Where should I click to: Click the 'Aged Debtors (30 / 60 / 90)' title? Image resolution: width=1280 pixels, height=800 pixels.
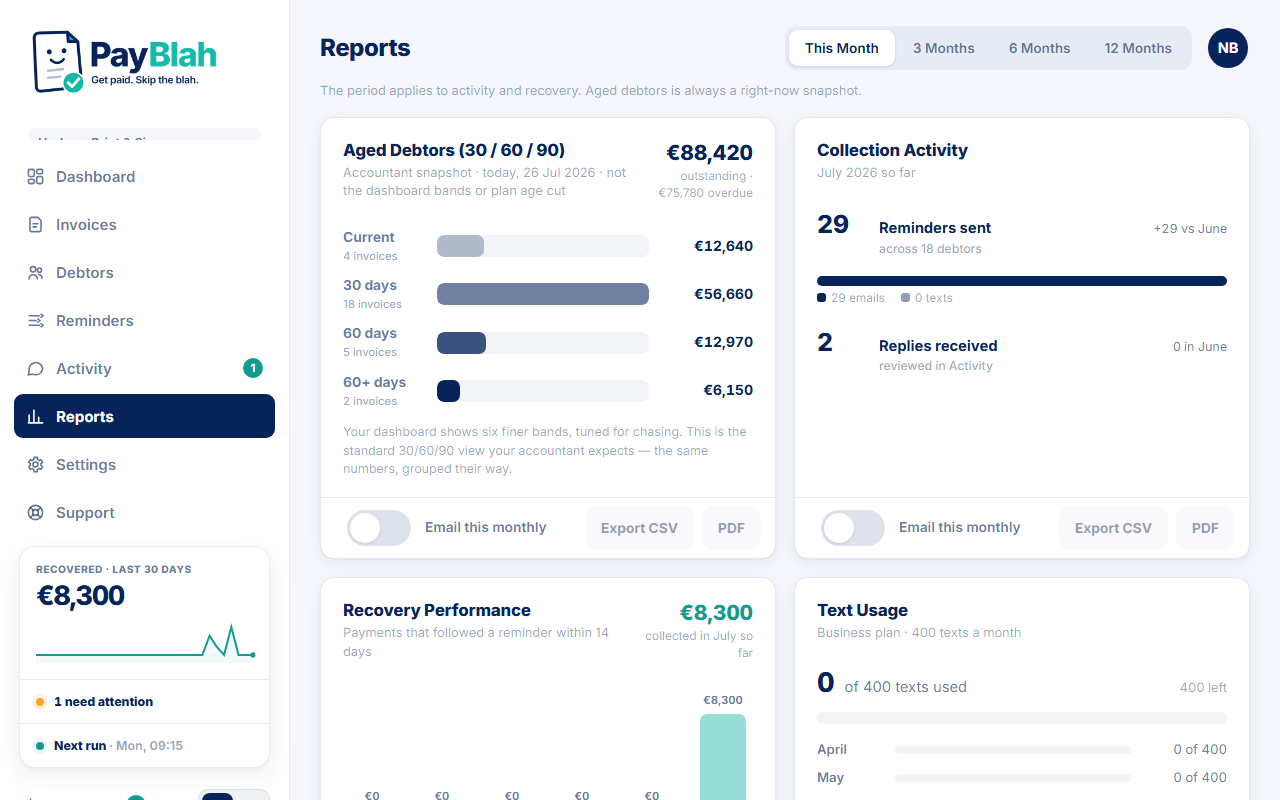454,150
